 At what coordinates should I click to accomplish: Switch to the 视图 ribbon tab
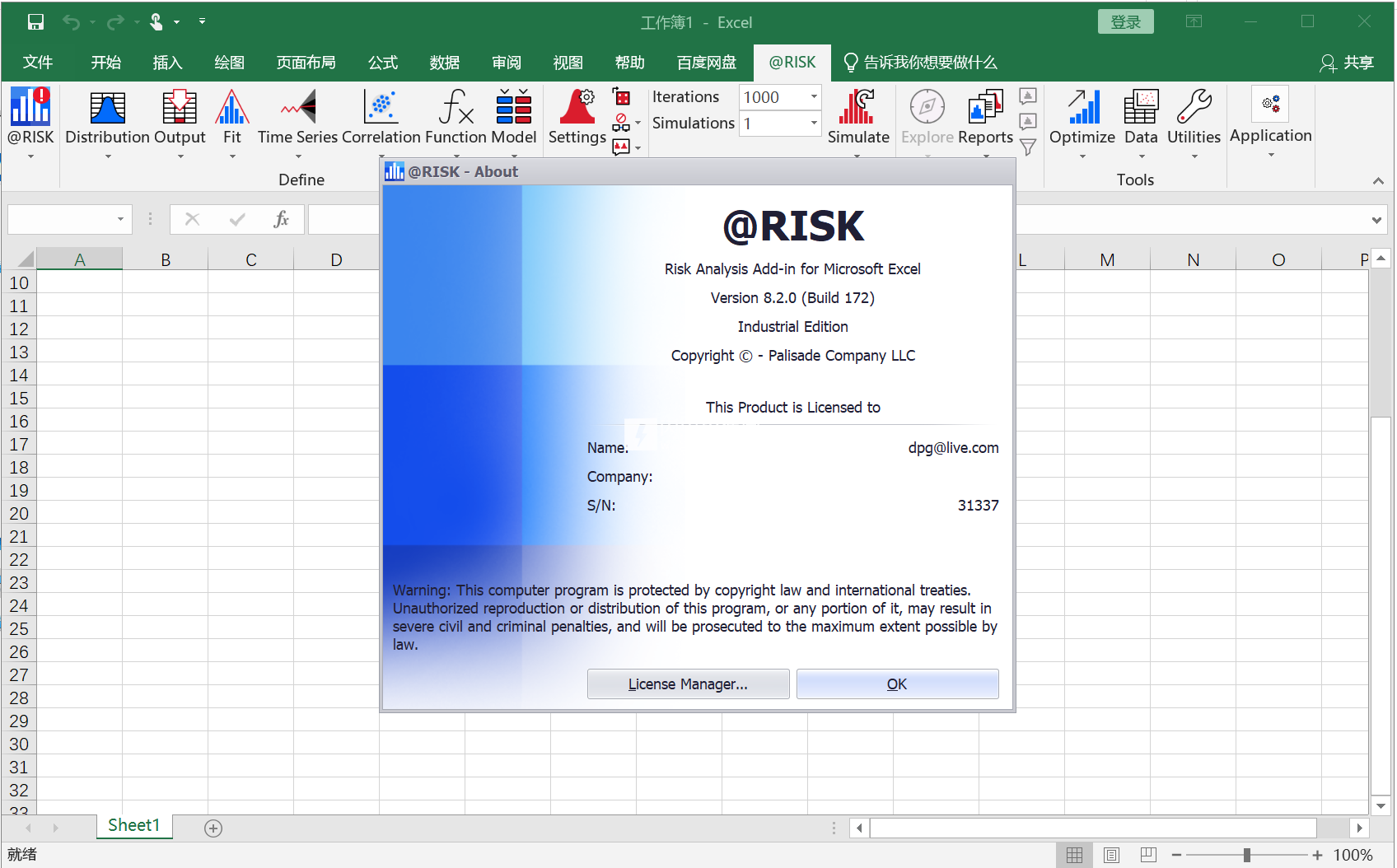coord(568,63)
